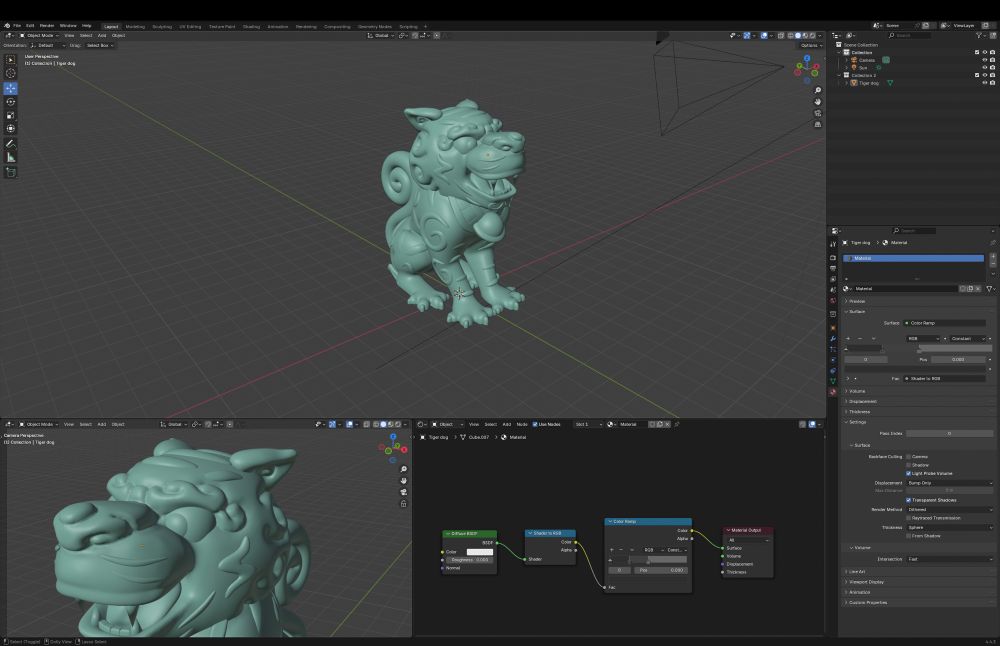Select the Rotate tool in the left toolbar

click(x=11, y=102)
